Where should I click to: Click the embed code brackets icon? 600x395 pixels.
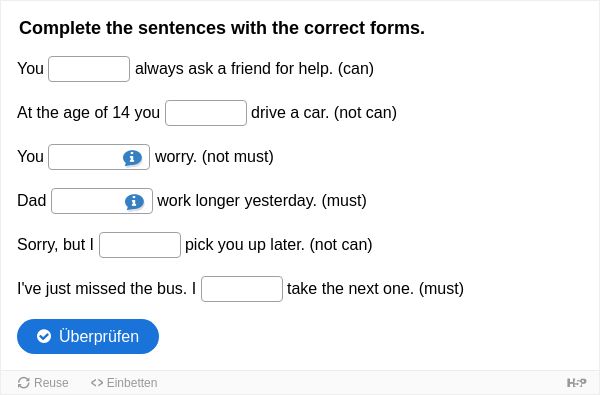coord(97,382)
